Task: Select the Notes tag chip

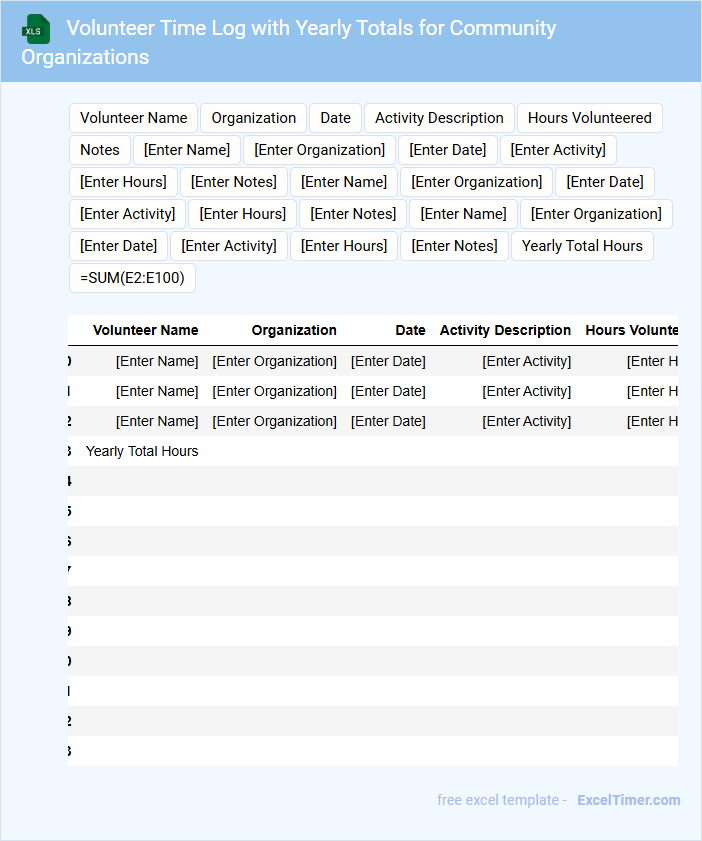Action: click(99, 150)
